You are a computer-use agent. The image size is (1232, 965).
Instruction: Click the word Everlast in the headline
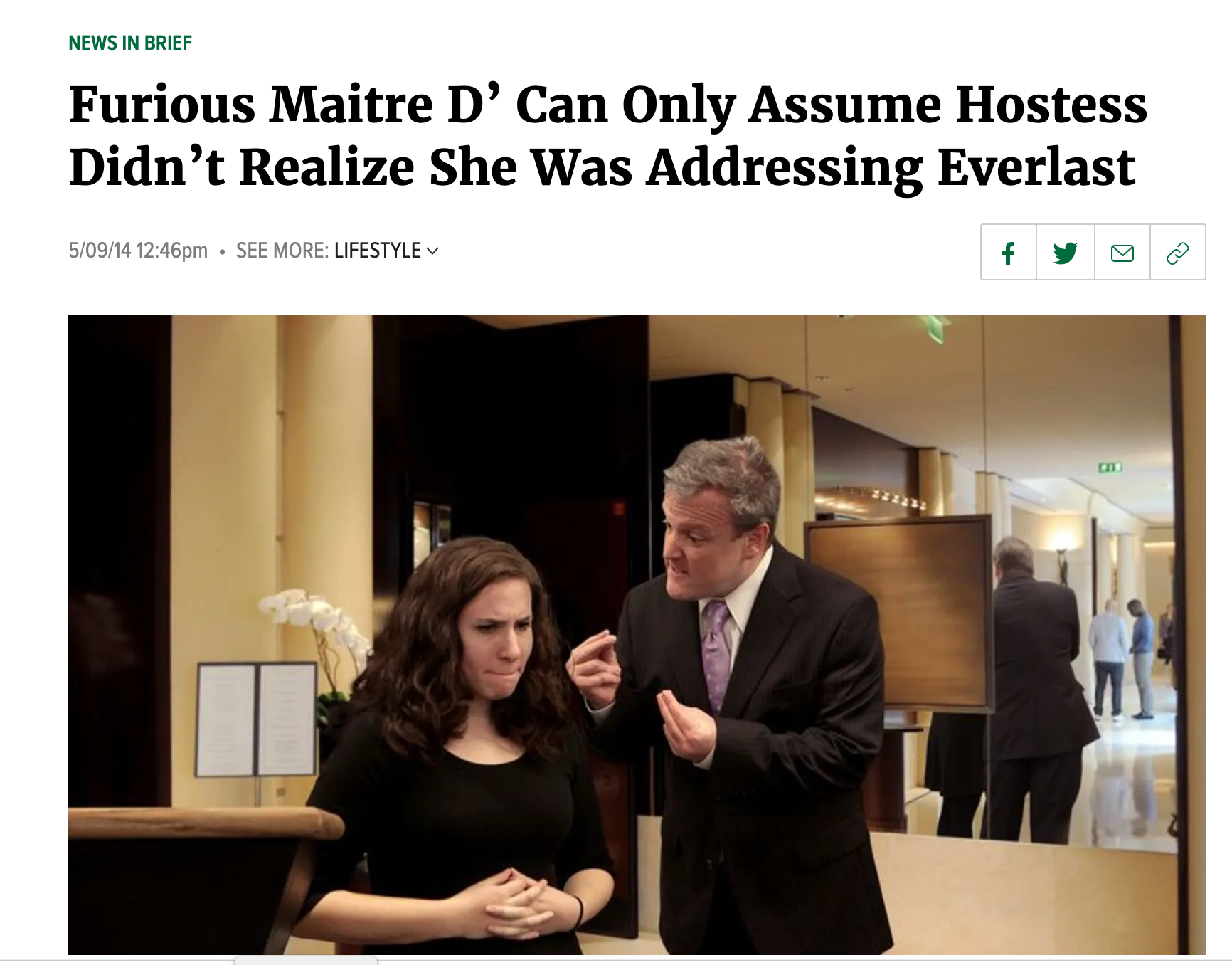click(x=1036, y=168)
